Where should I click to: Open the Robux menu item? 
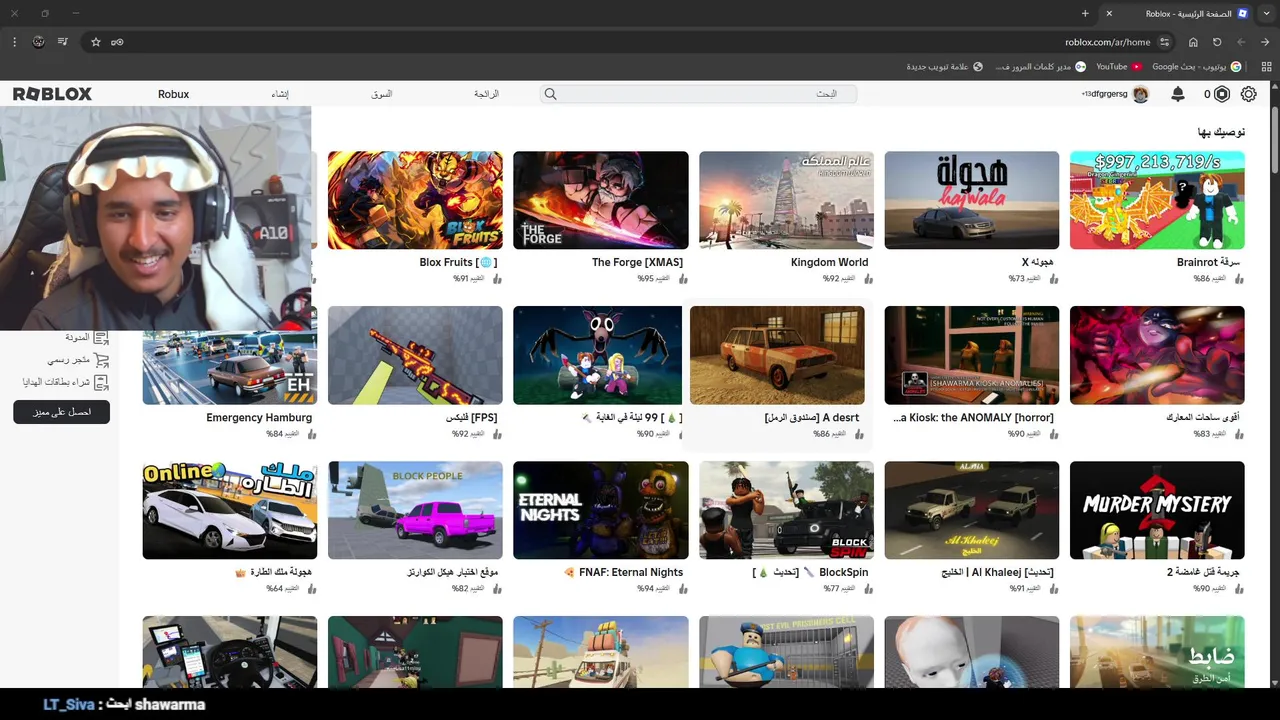[173, 94]
